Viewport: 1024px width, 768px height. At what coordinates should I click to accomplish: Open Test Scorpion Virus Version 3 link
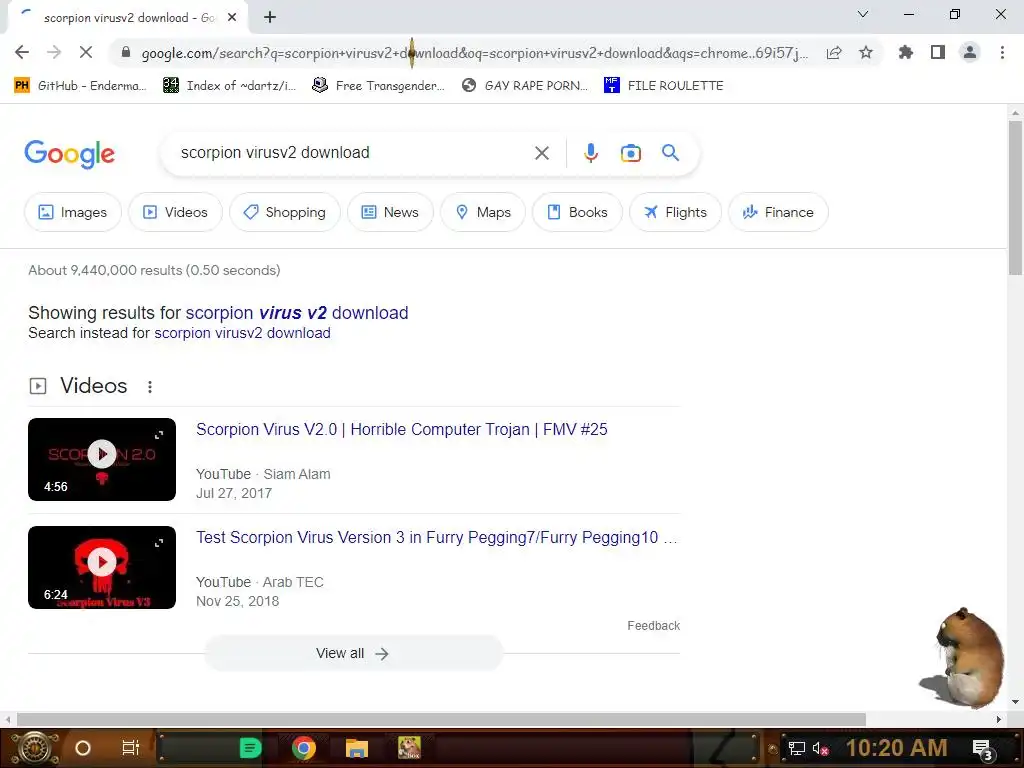436,537
